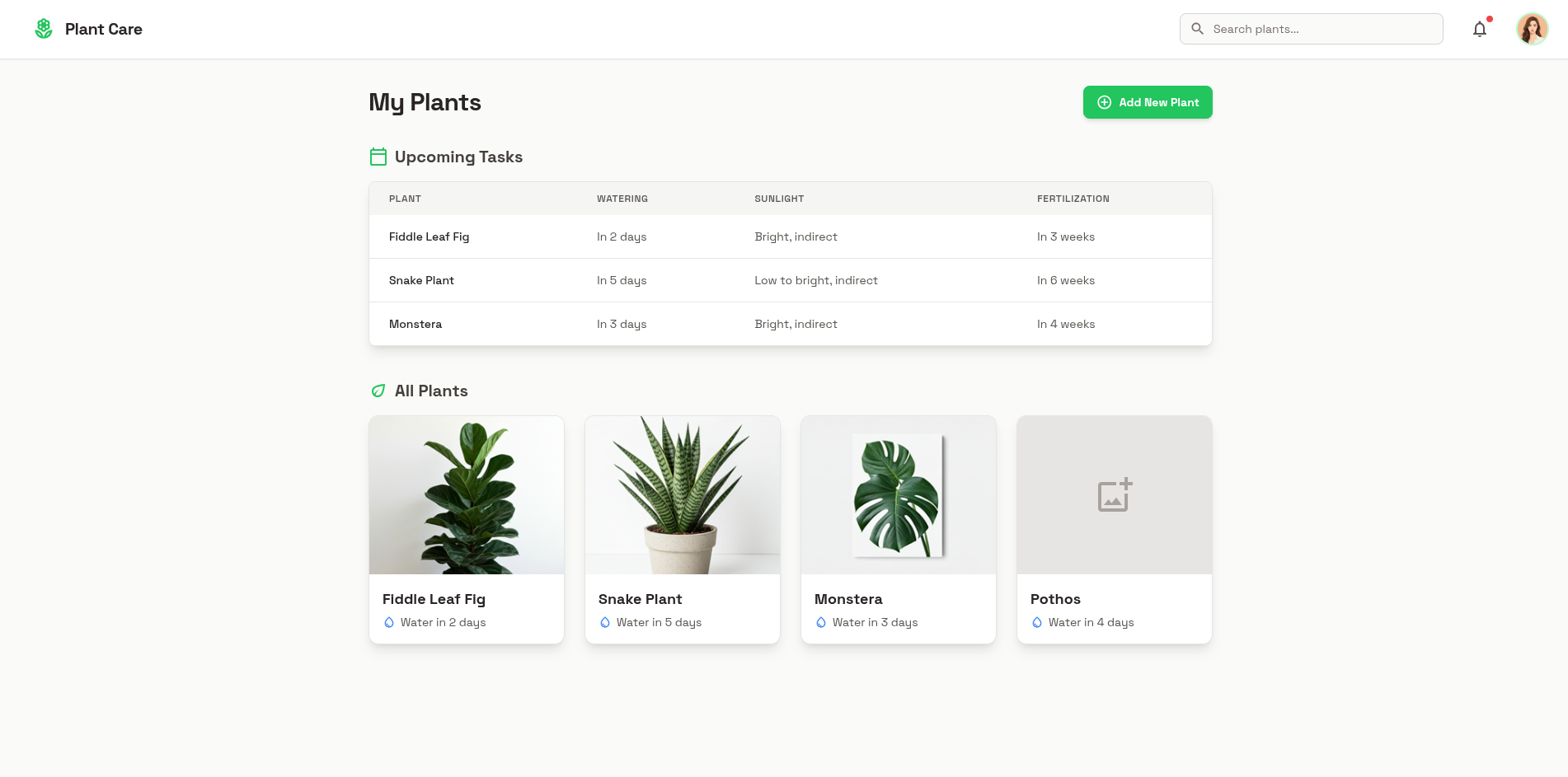Click the water drop icon on Monstera card

tap(821, 622)
